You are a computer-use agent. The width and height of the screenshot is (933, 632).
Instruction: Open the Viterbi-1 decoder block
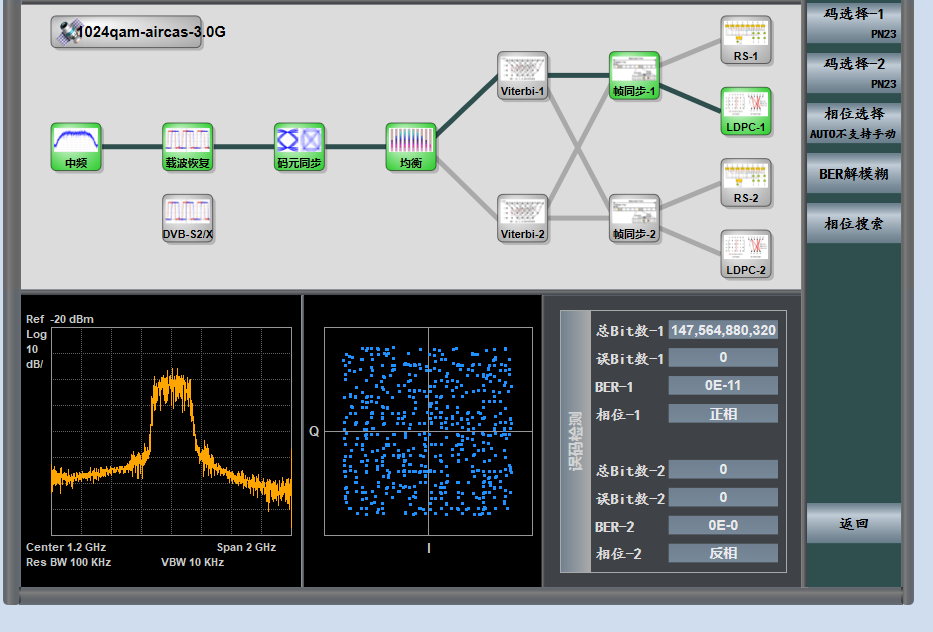523,75
